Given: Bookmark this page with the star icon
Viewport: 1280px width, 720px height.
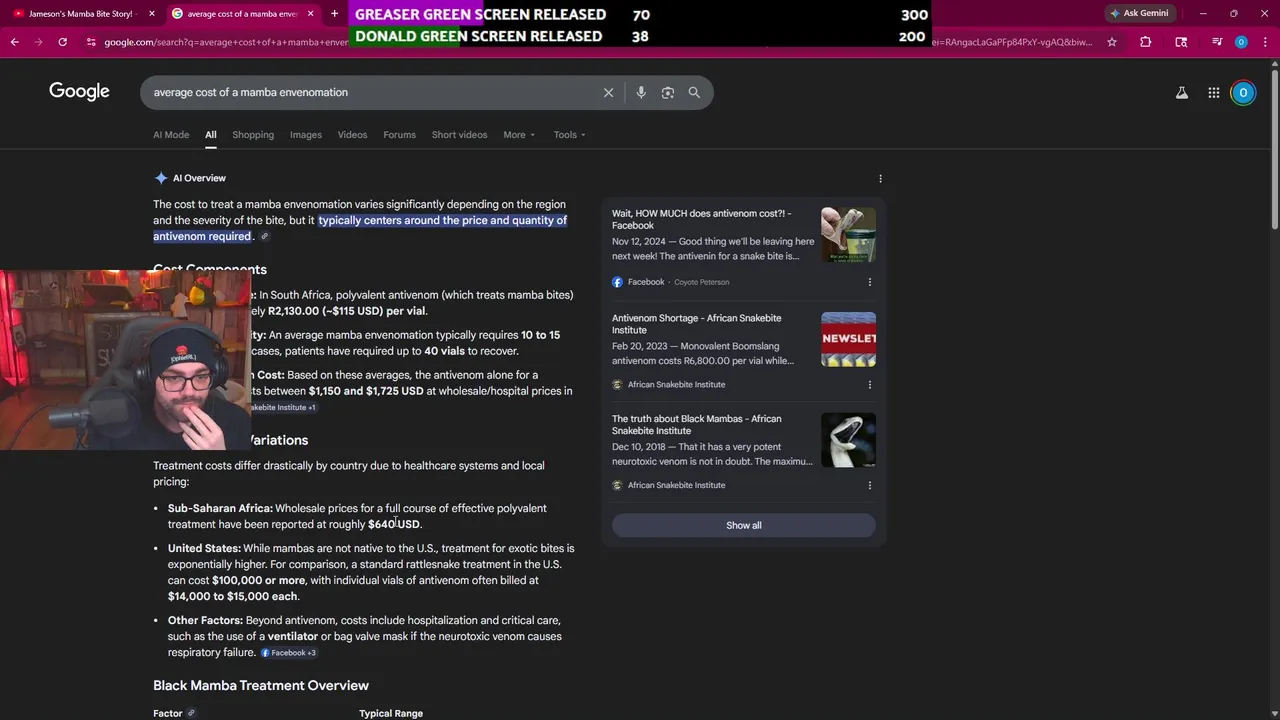Looking at the screenshot, I should point(1111,42).
